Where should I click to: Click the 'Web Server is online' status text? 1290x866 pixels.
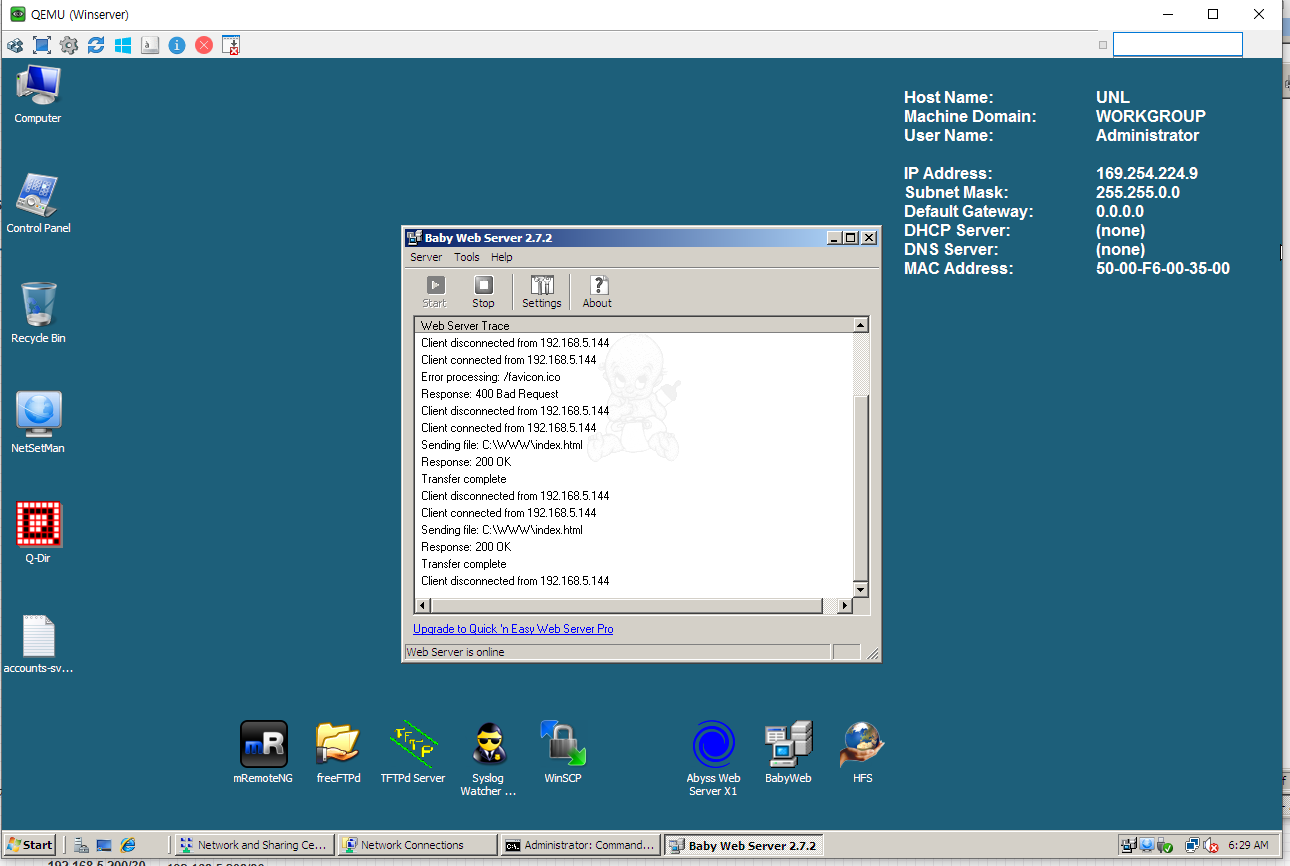click(455, 652)
